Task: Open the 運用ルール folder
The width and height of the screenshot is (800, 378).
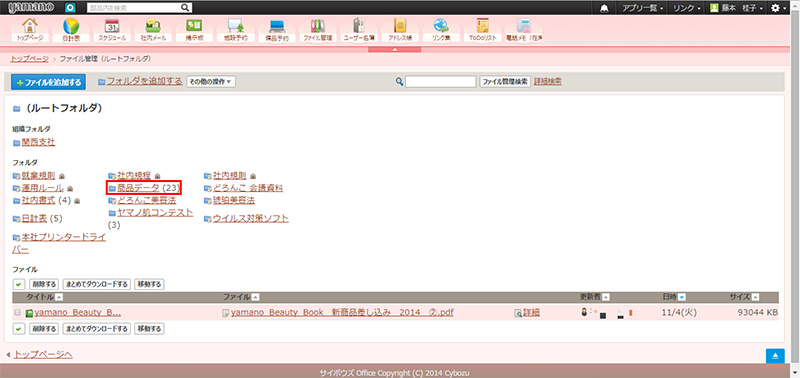Action: 42,188
